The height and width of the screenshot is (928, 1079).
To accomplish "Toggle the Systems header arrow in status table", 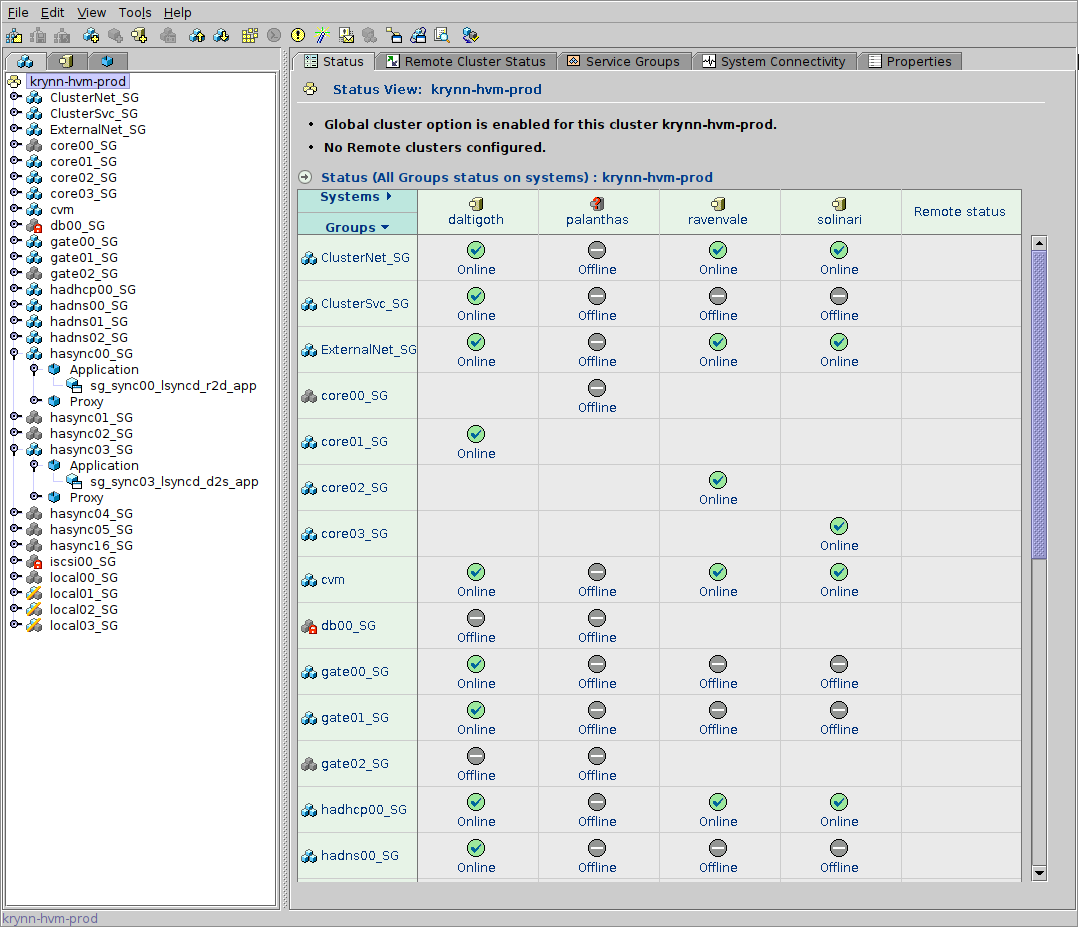I will pyautogui.click(x=389, y=197).
